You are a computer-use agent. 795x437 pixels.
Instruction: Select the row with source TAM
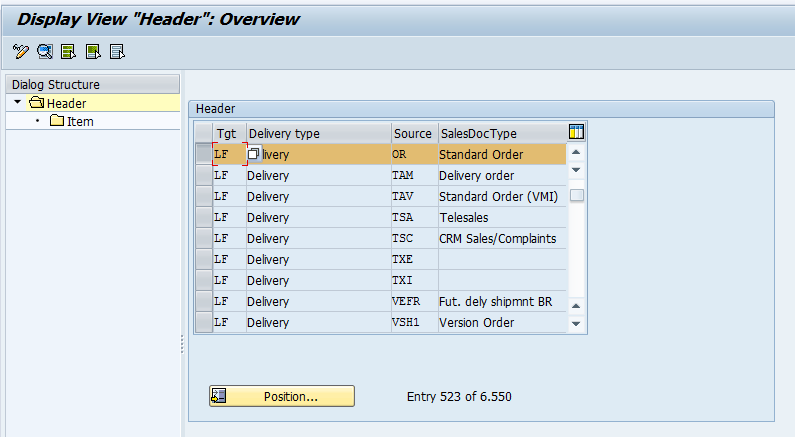pos(203,175)
